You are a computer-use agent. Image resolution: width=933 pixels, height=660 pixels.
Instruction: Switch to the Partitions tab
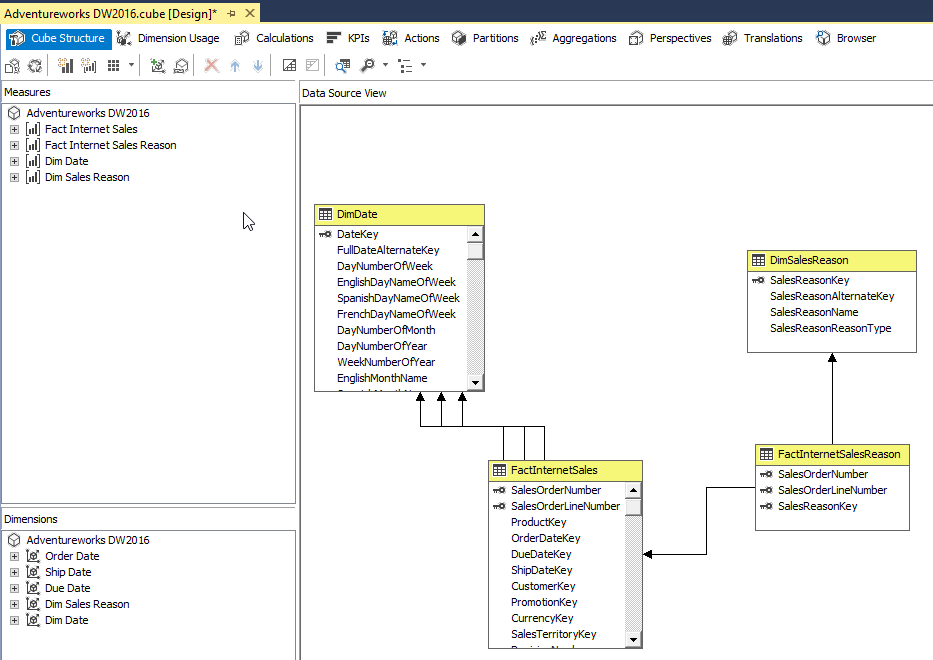click(485, 39)
